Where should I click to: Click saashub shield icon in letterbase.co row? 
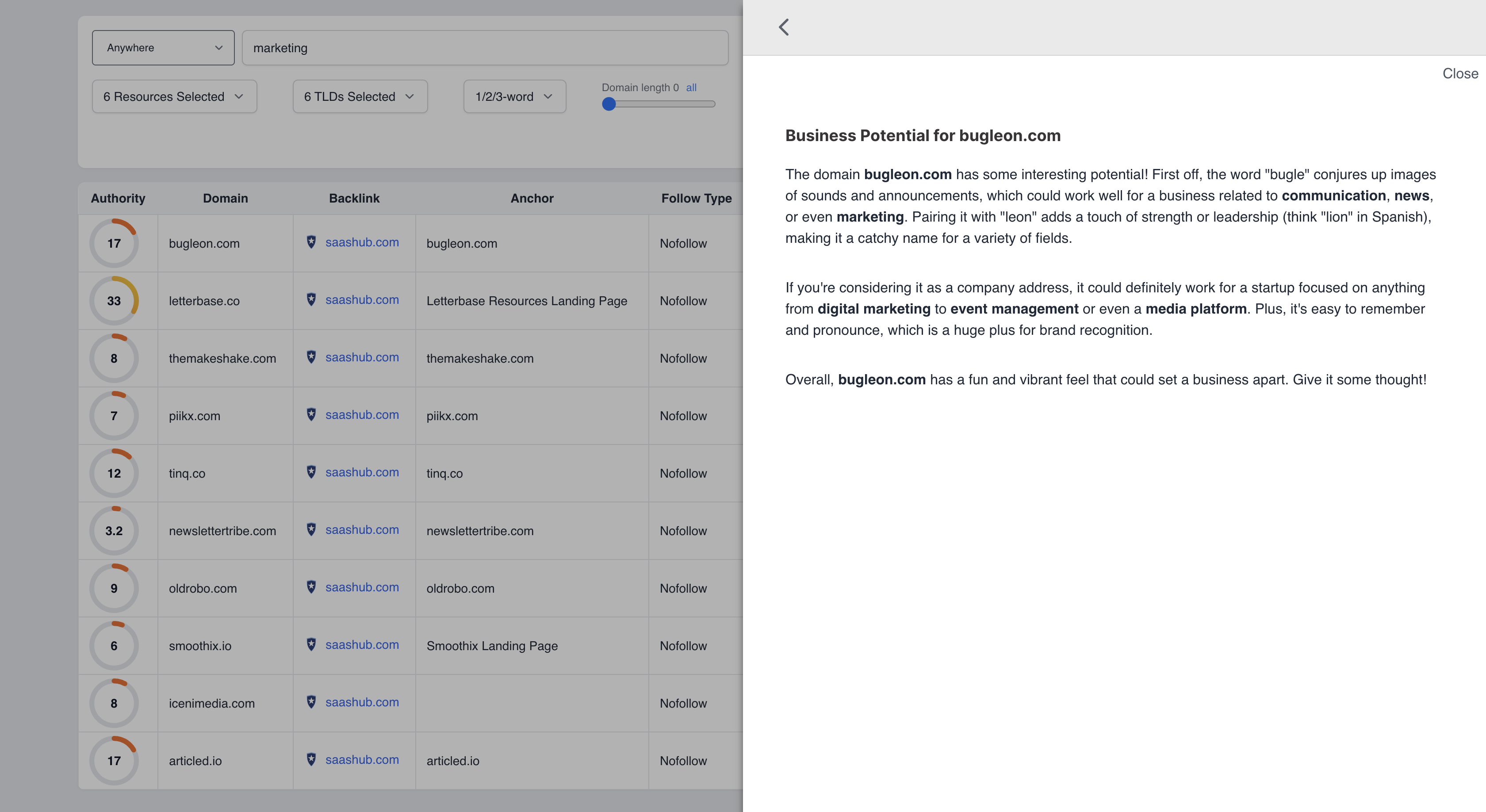(x=311, y=300)
